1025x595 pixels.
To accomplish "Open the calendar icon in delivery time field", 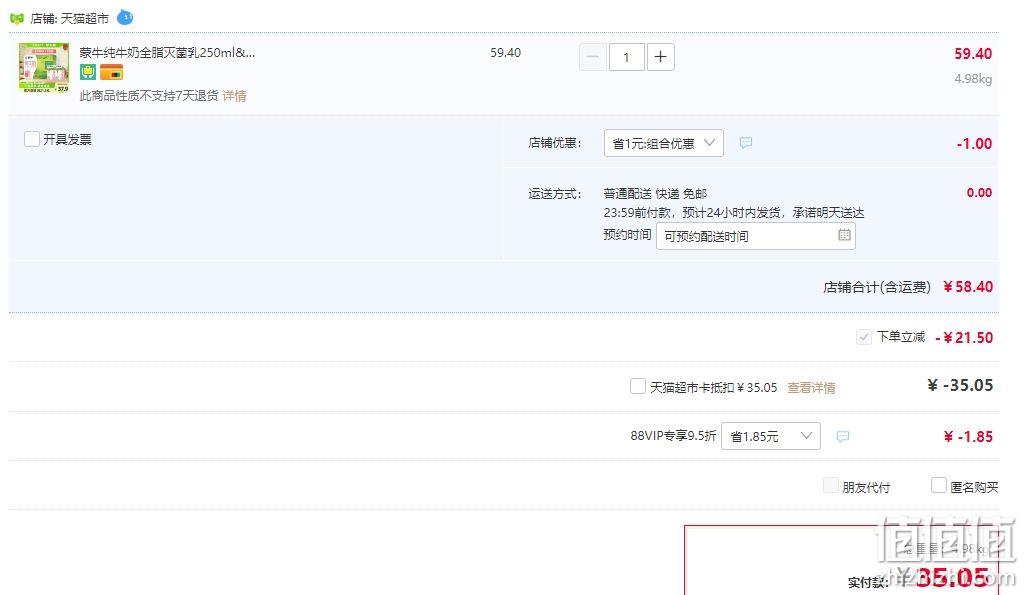I will pos(844,235).
